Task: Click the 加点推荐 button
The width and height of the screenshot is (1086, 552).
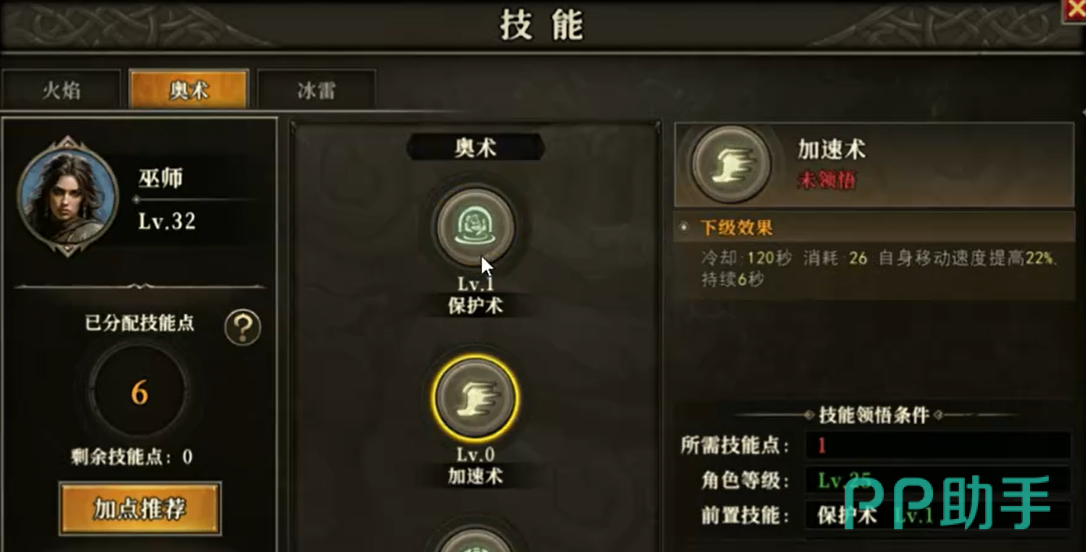Action: pos(140,508)
